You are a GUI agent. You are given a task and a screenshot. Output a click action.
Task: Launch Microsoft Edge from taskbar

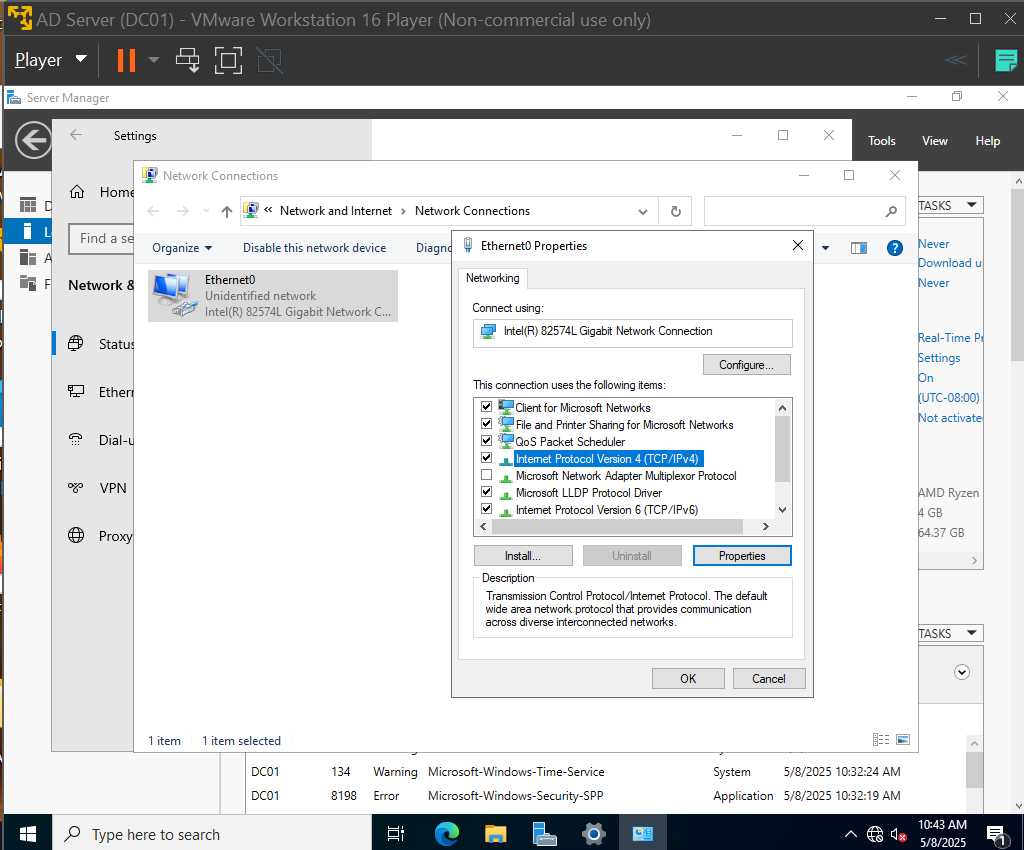click(x=447, y=834)
